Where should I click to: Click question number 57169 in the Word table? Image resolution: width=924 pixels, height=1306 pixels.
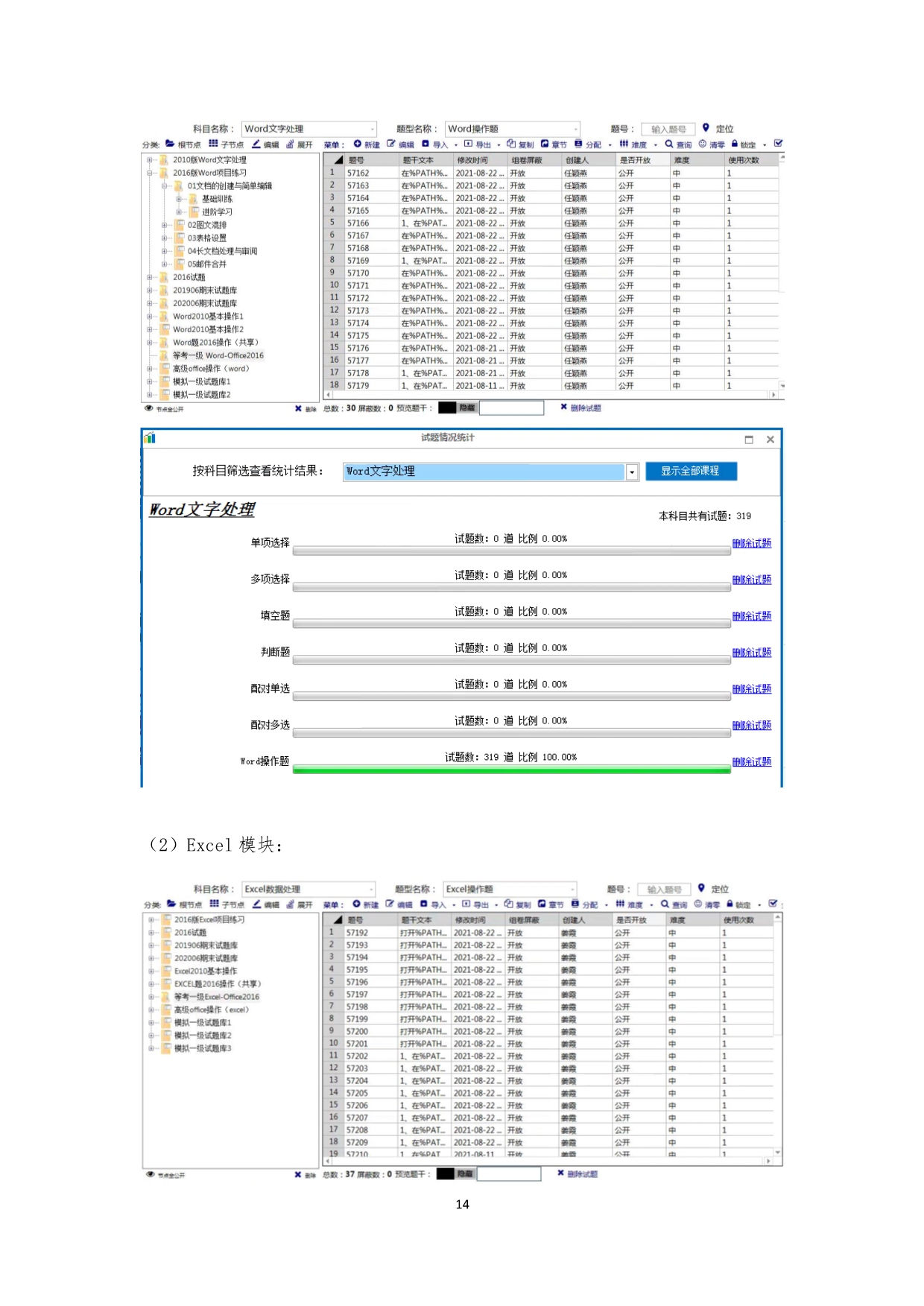pos(358,261)
